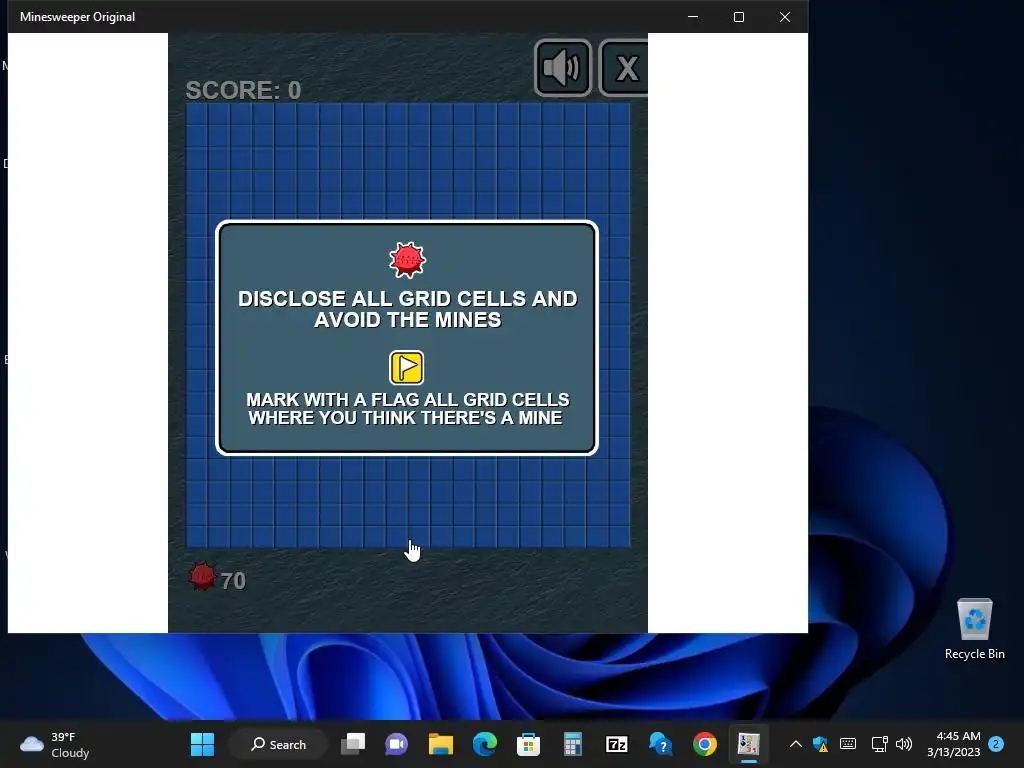Open the Windows Start menu
Screen dimensions: 1024x768
(x=202, y=744)
